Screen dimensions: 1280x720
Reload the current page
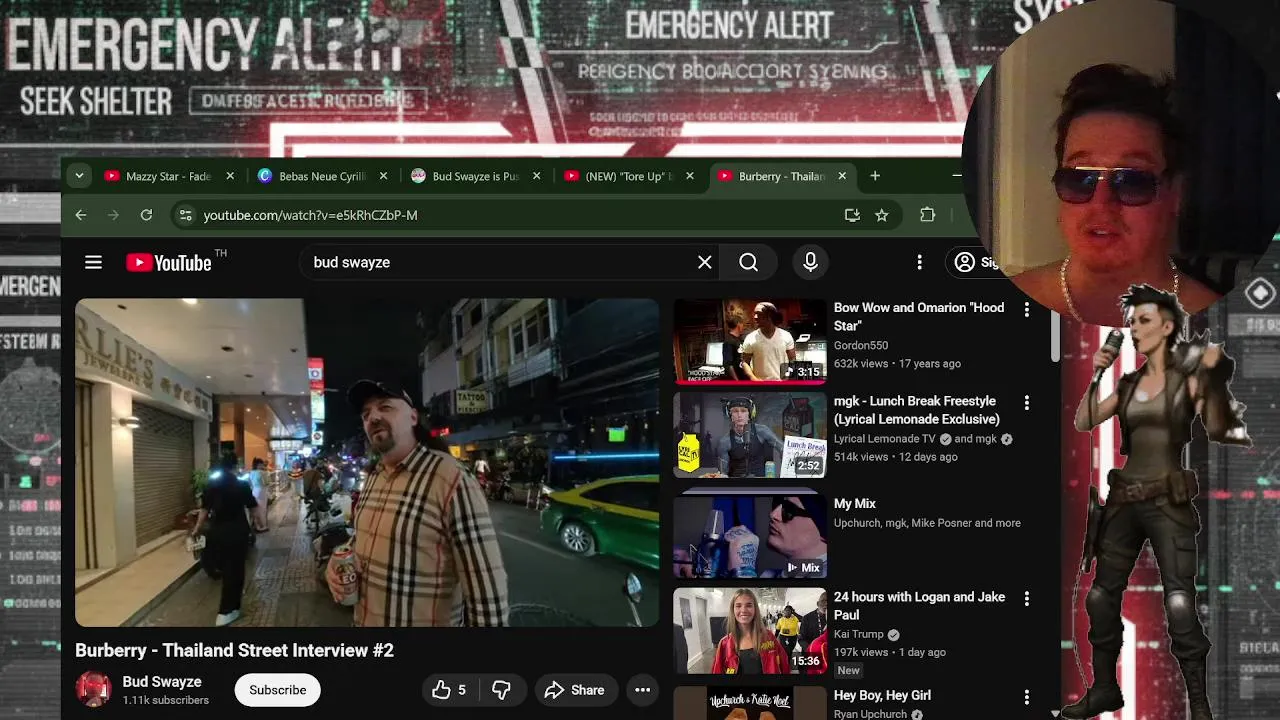click(x=146, y=215)
